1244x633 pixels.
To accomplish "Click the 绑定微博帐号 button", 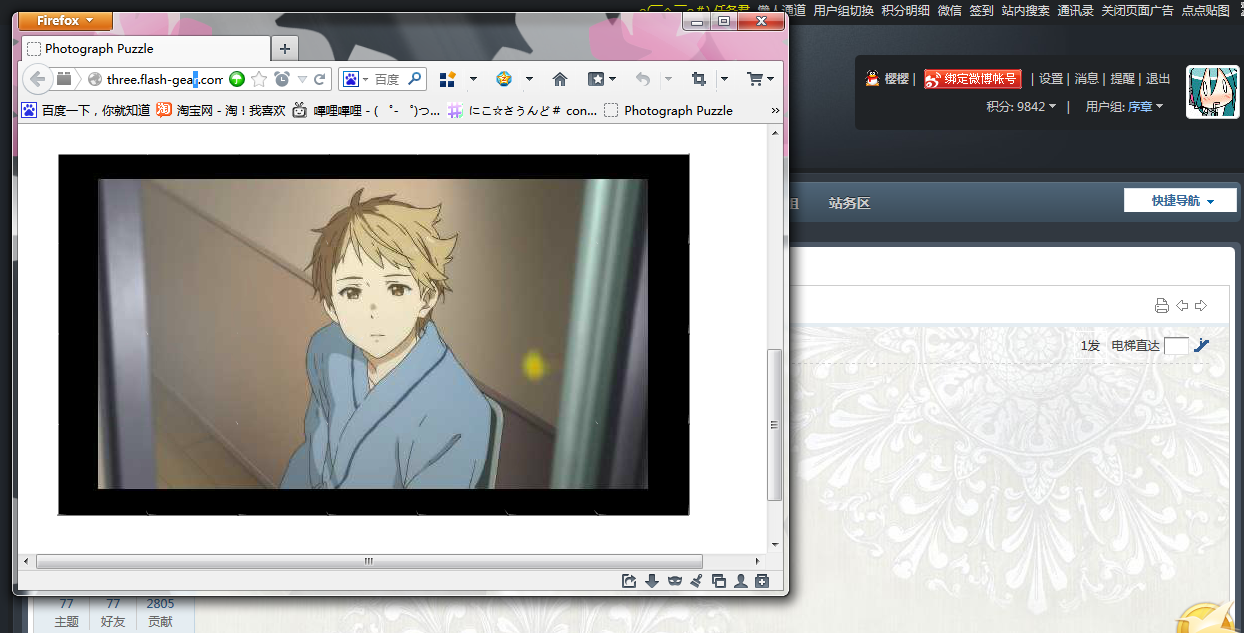I will pyautogui.click(x=972, y=79).
